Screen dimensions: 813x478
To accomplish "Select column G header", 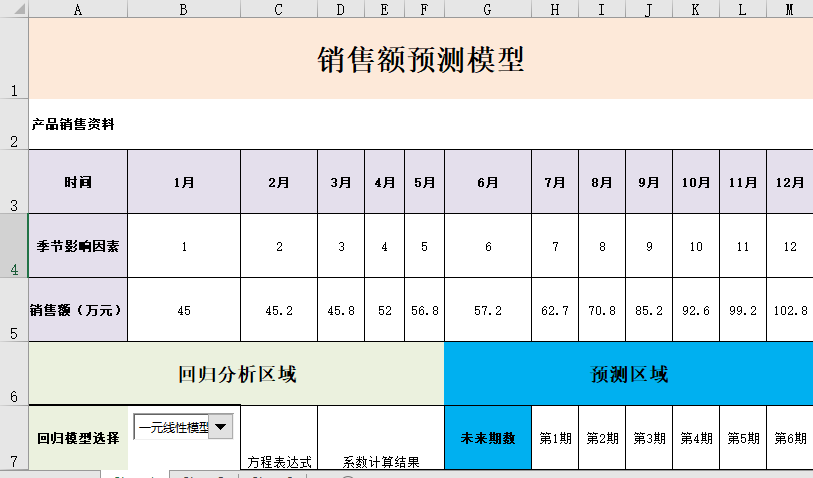I will [487, 8].
